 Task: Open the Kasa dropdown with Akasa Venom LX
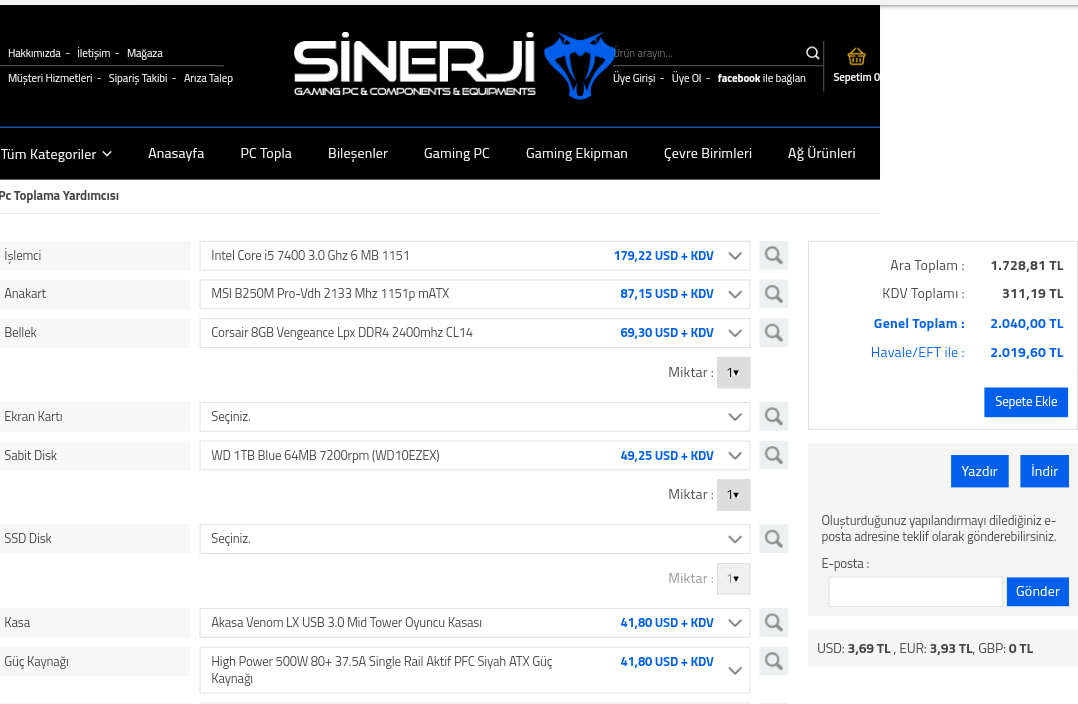[x=474, y=623]
